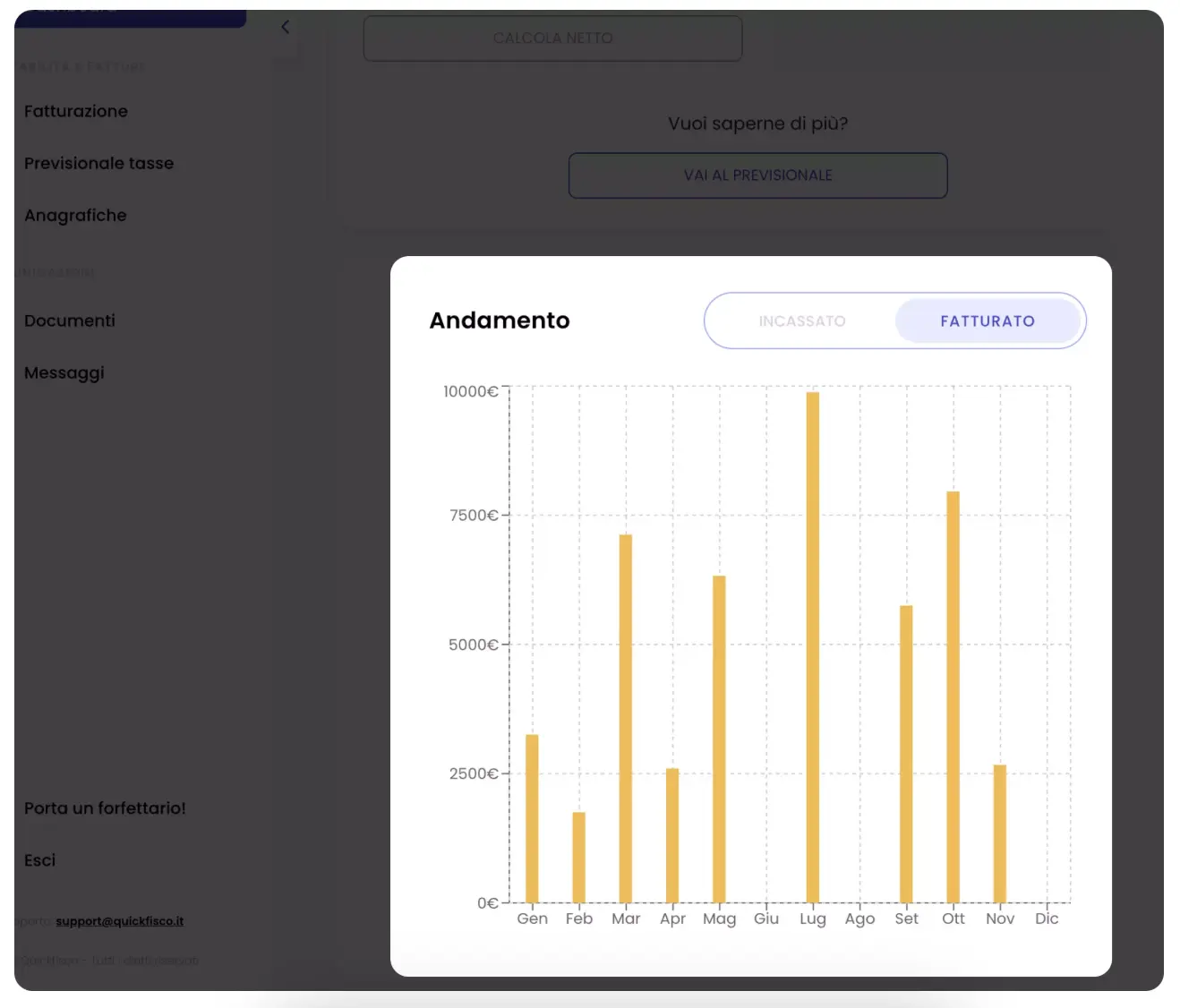The height and width of the screenshot is (1008, 1180).
Task: Open Fatturazione from the sidebar
Action: tap(76, 111)
